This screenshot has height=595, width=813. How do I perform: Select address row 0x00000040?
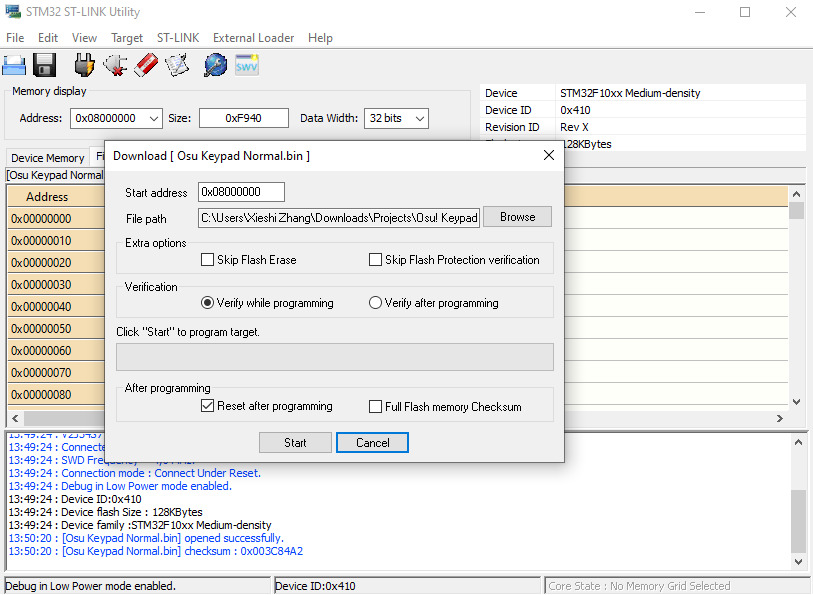point(56,307)
